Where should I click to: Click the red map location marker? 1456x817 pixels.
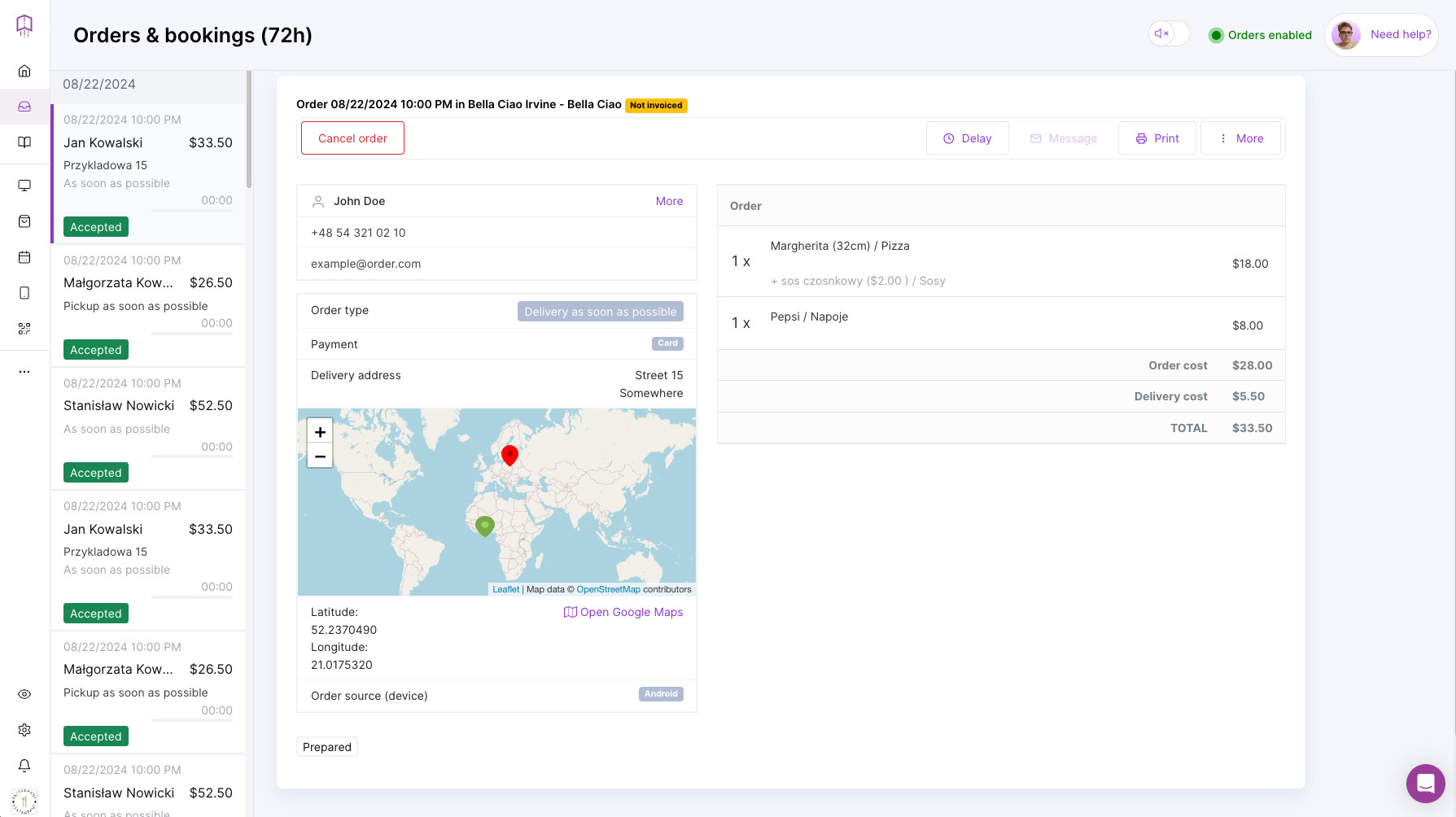click(509, 455)
